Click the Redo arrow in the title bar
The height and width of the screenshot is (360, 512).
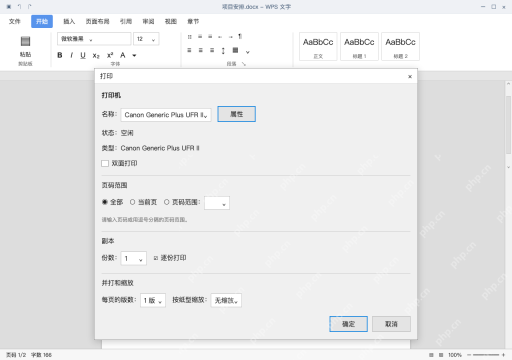click(30, 7)
